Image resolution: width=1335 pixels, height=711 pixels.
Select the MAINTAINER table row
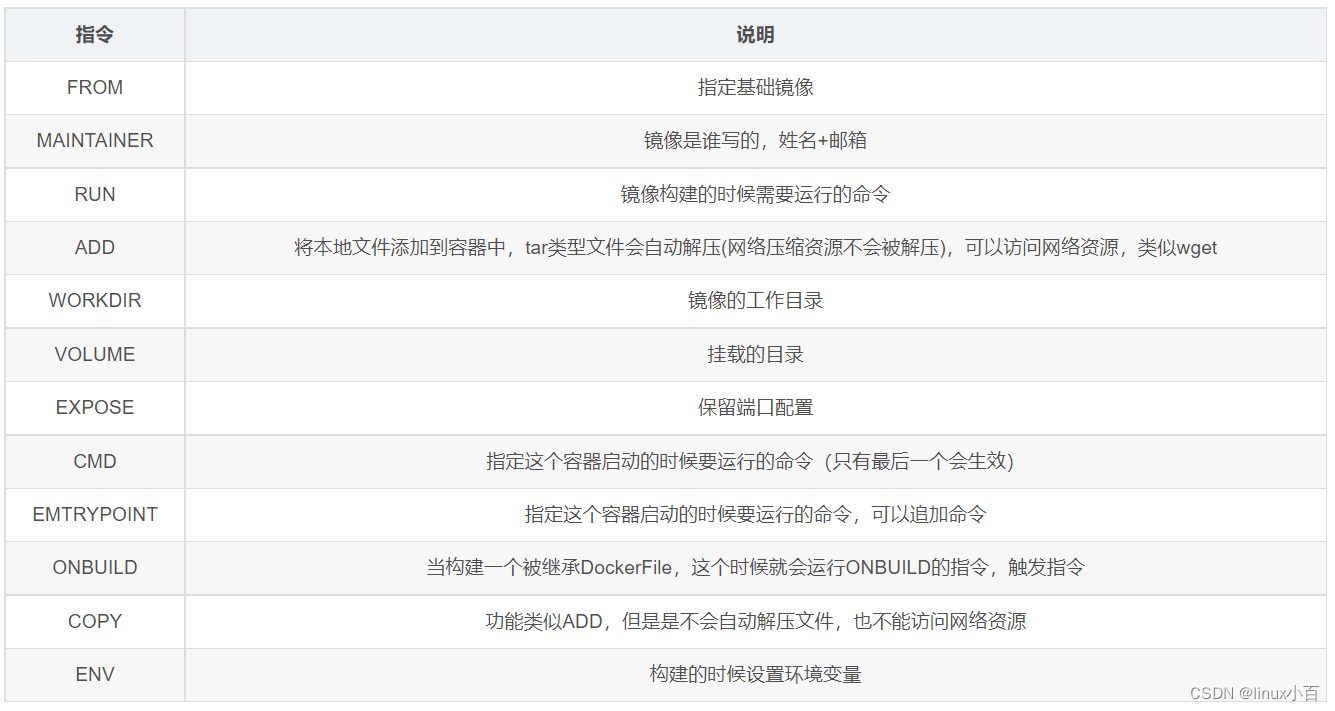95,141
